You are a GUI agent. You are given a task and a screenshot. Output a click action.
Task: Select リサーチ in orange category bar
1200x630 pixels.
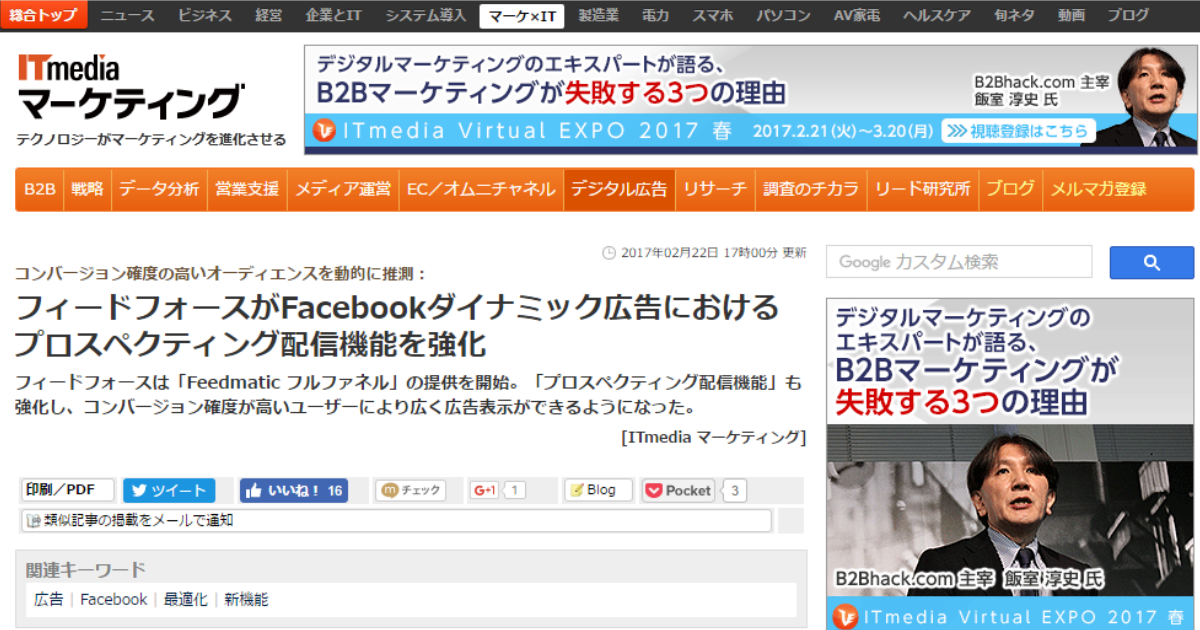coord(715,189)
